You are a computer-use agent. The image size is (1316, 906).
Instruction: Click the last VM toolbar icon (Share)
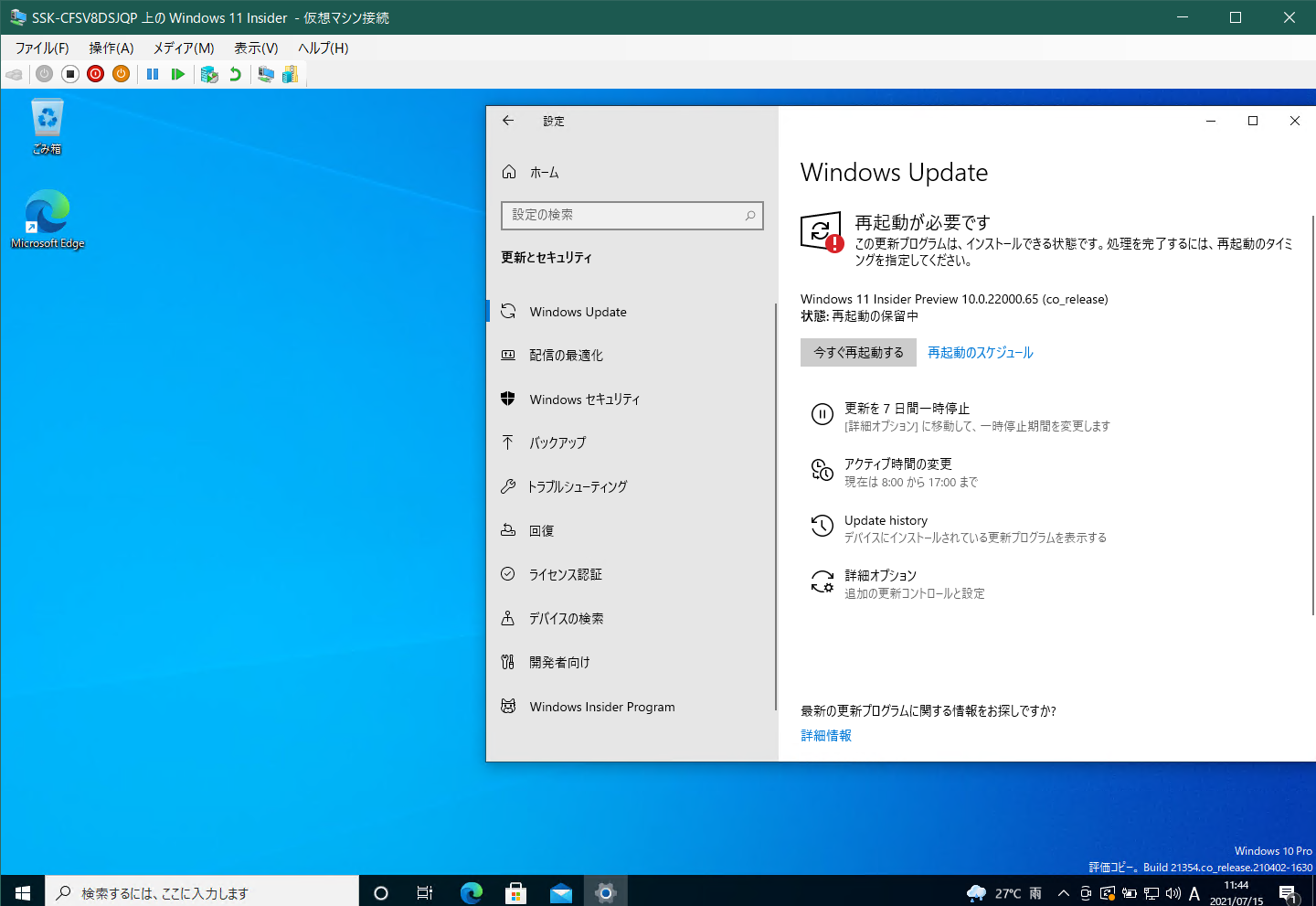(x=290, y=74)
